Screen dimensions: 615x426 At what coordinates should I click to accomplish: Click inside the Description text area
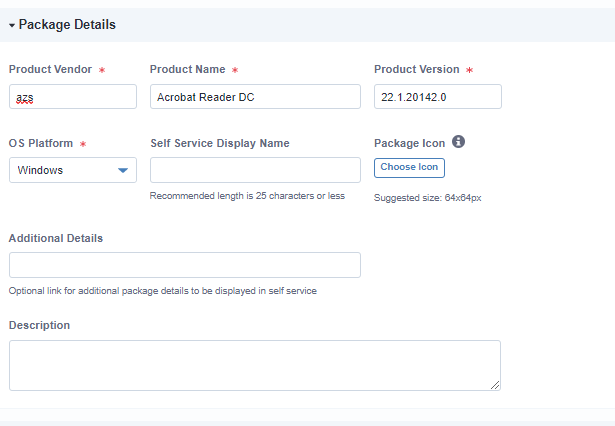(255, 365)
